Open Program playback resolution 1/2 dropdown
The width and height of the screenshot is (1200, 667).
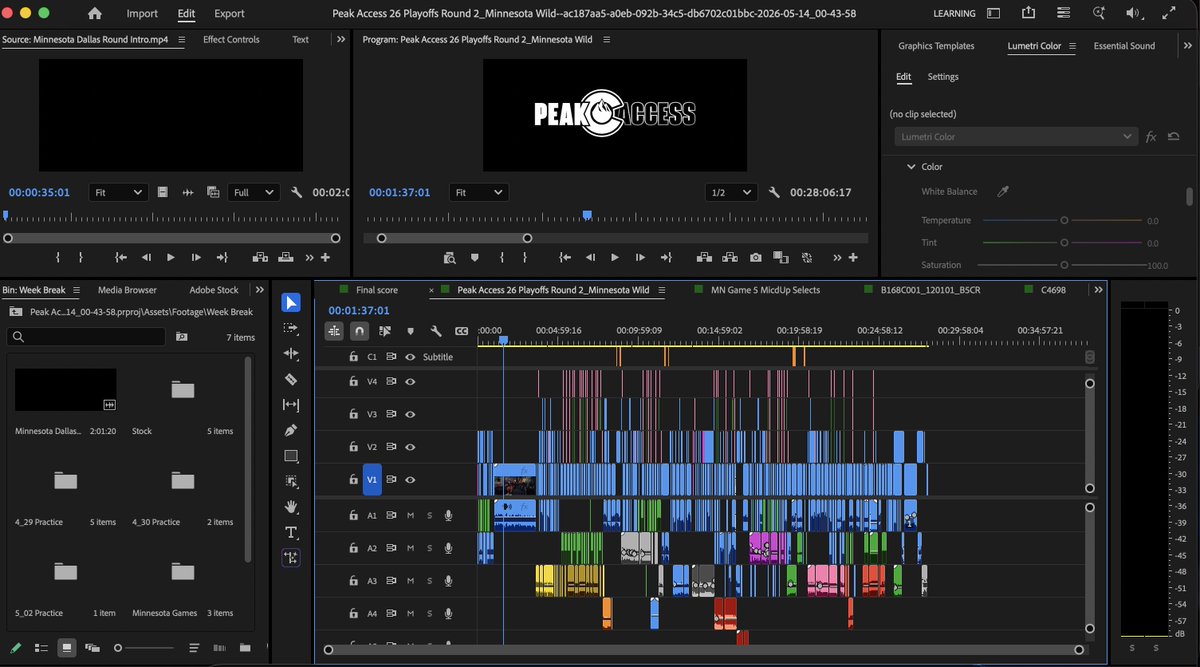point(732,192)
